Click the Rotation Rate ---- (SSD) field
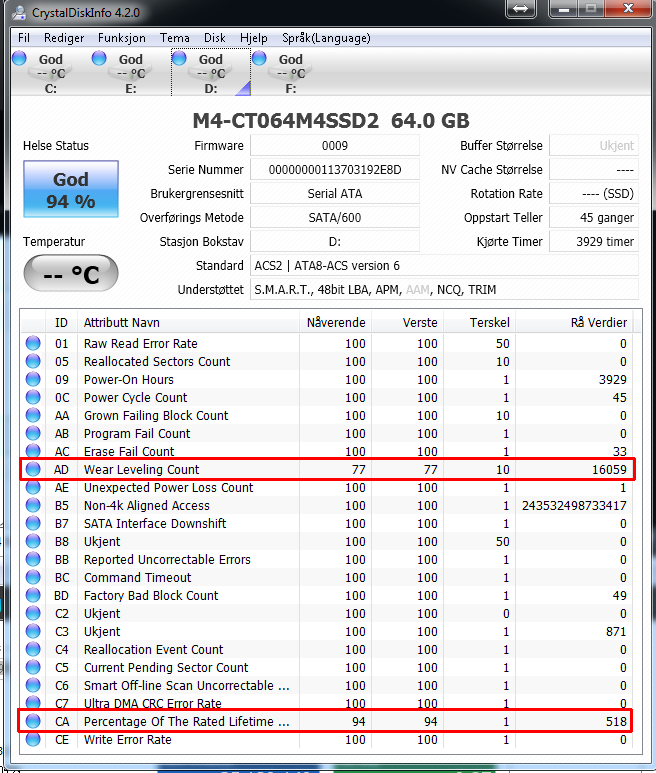This screenshot has height=773, width=656. coord(594,194)
